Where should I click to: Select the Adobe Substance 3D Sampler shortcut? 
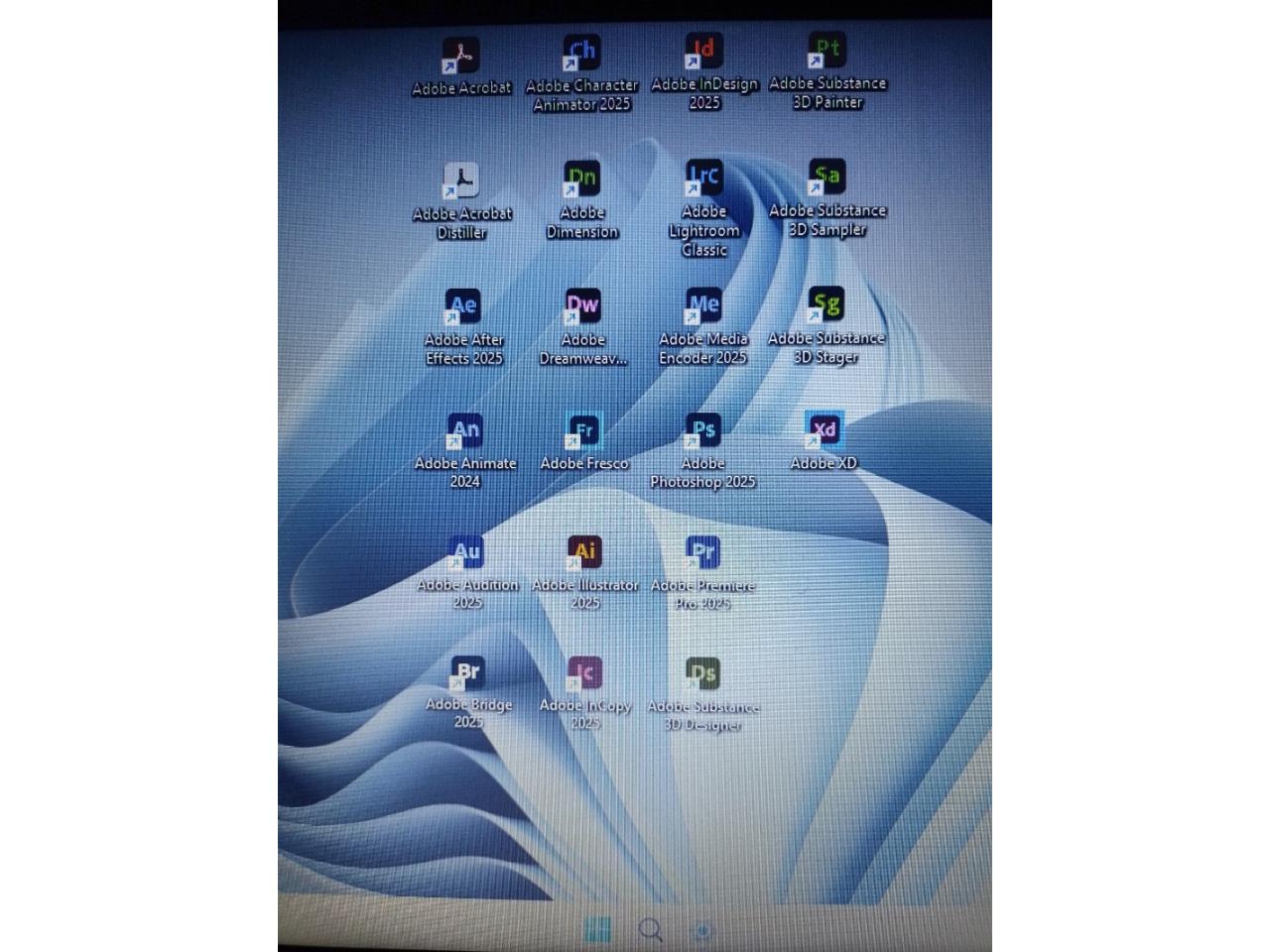(x=826, y=178)
